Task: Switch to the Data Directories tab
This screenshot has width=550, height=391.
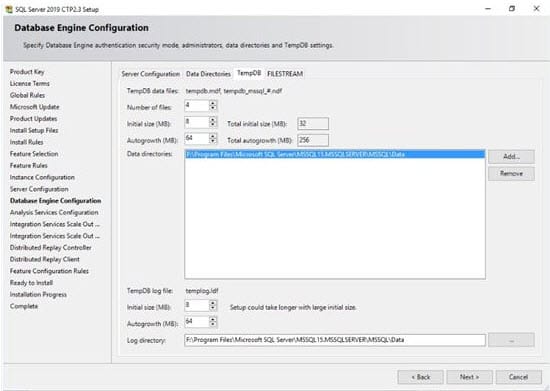Action: (x=208, y=74)
